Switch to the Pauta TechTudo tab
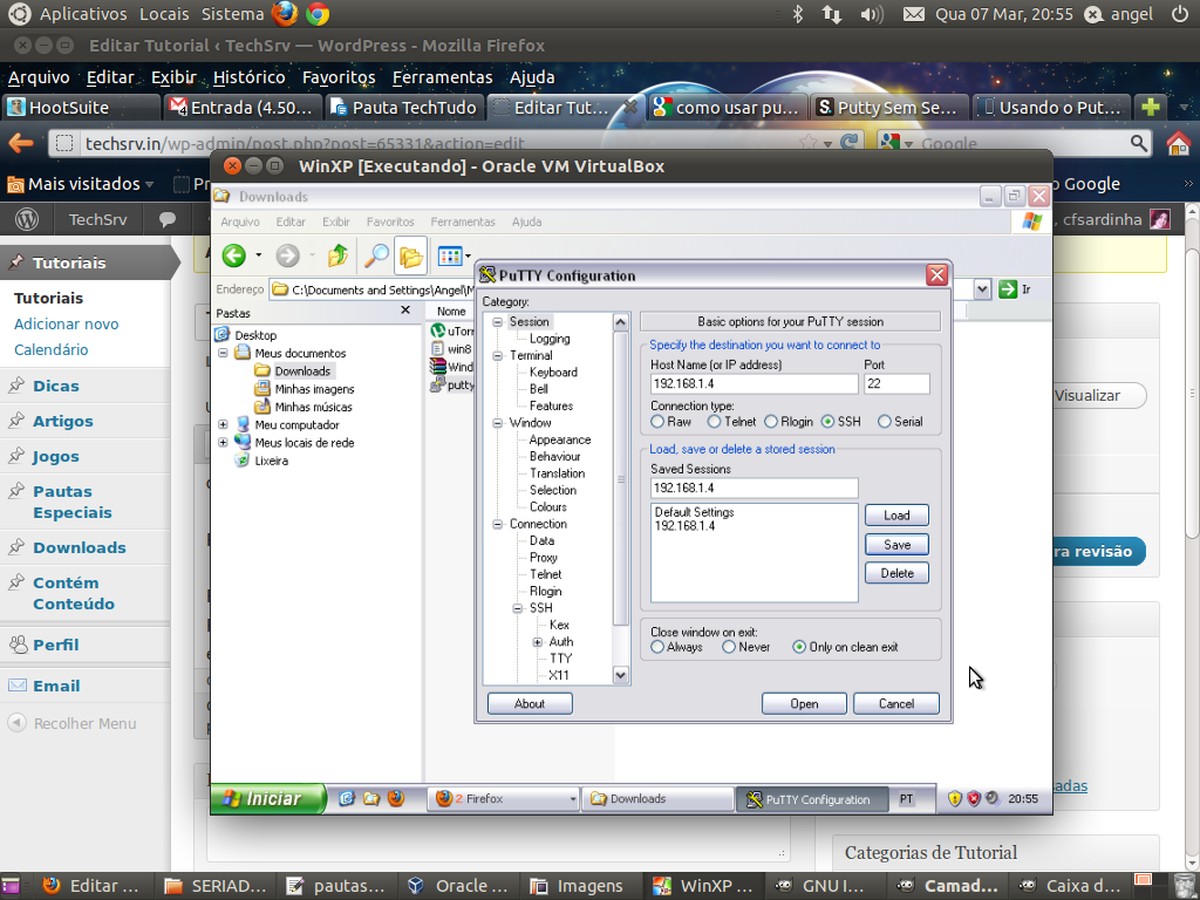This screenshot has width=1200, height=900. tap(404, 107)
